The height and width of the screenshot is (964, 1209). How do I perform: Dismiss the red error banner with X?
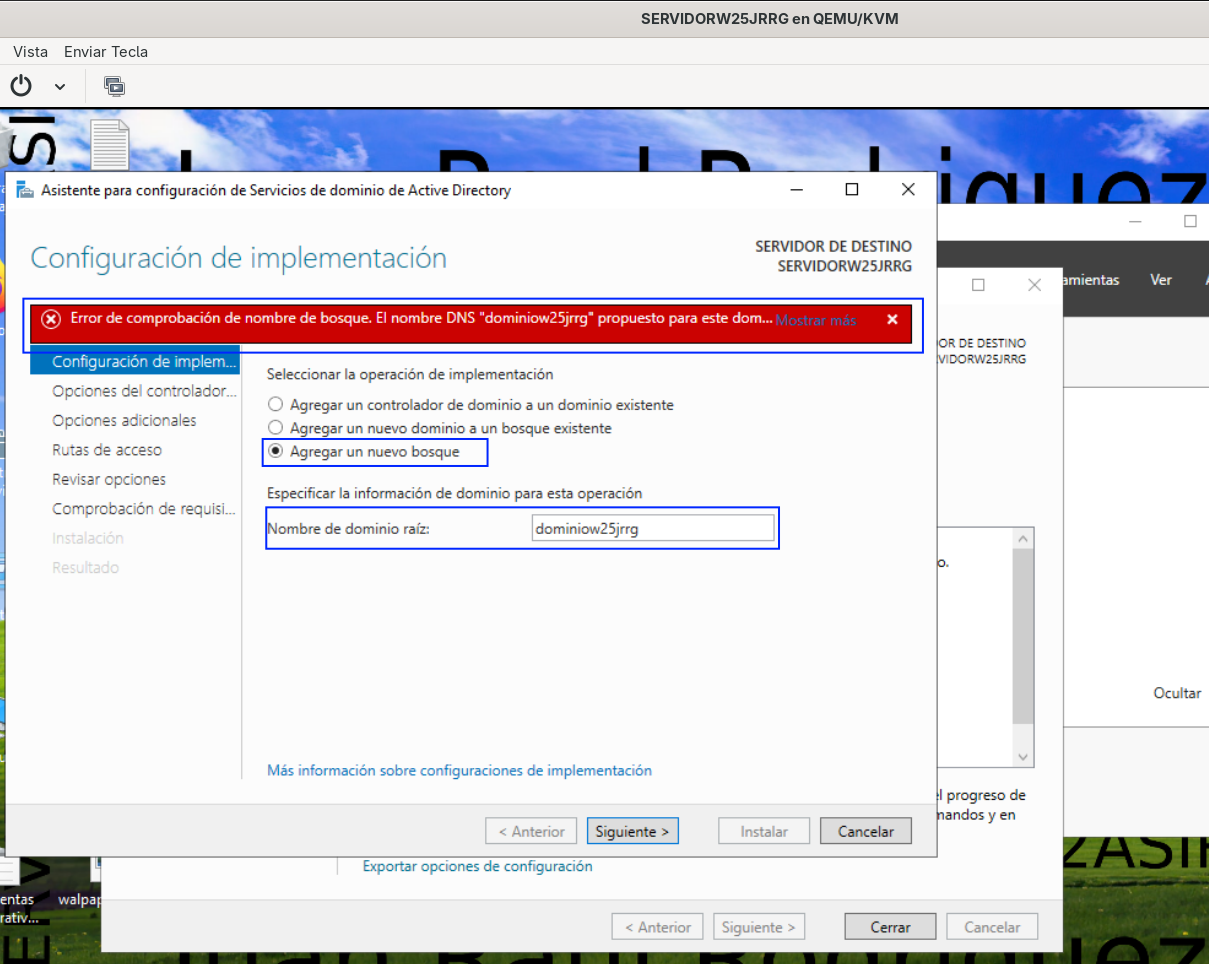[892, 319]
